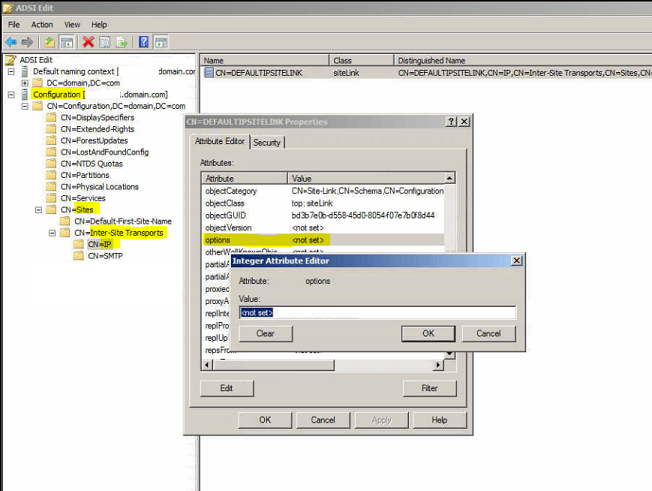Click the Back arrow toolbar icon
Screen dimensions: 652x491
coord(11,42)
